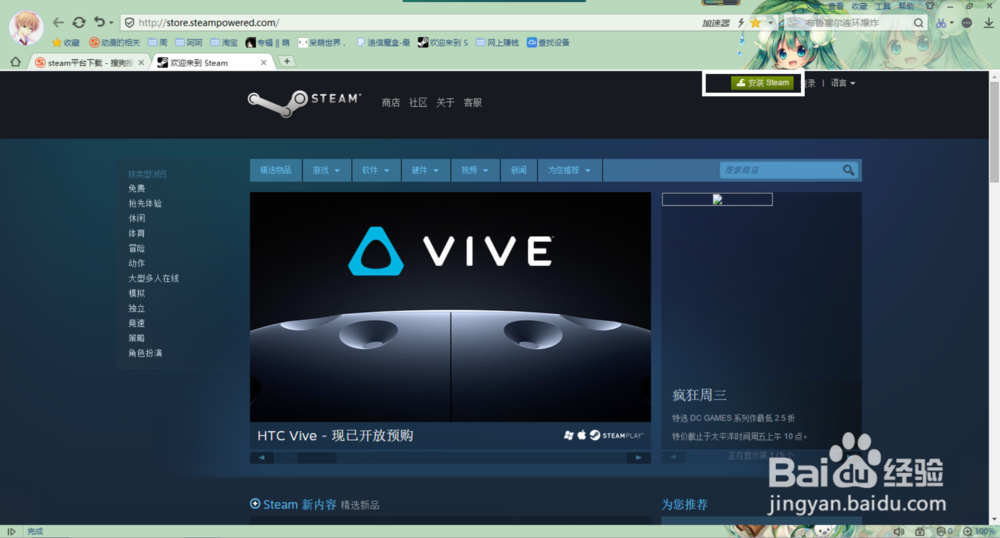Focus the address bar URL field

(x=408, y=22)
